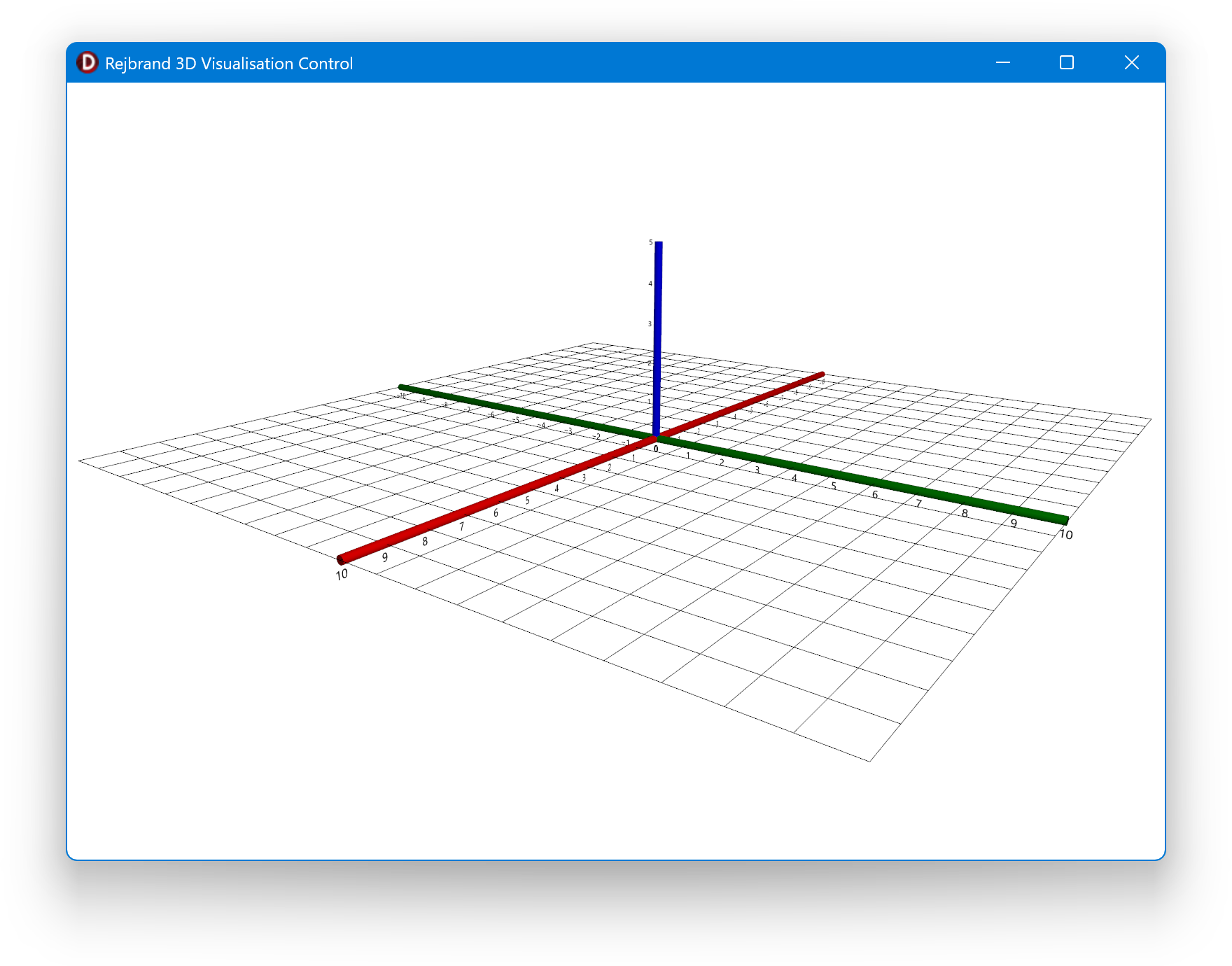Click the label 5 atop the blue axis
This screenshot has width=1232, height=966.
(650, 243)
